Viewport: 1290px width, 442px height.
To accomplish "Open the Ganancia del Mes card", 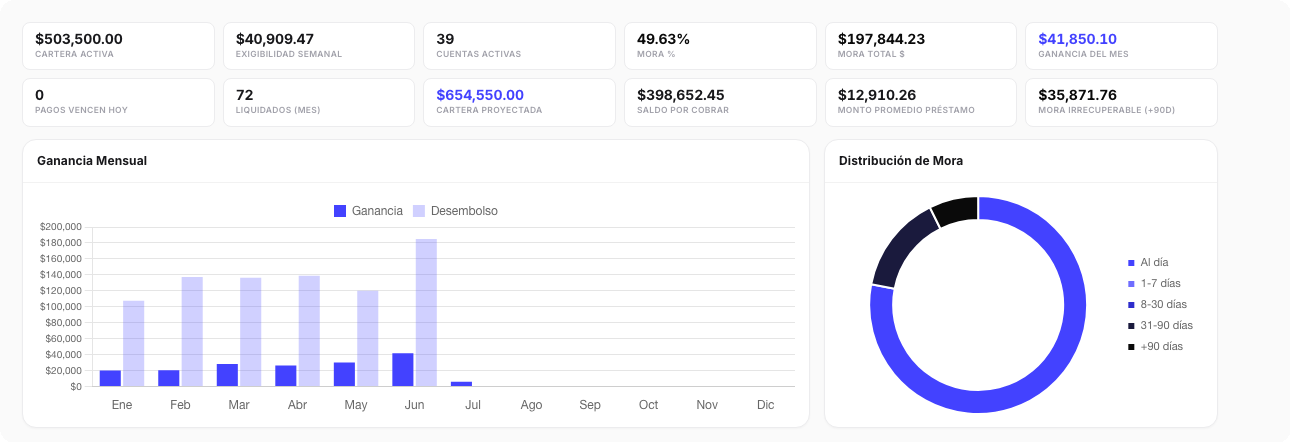I will (x=1121, y=46).
